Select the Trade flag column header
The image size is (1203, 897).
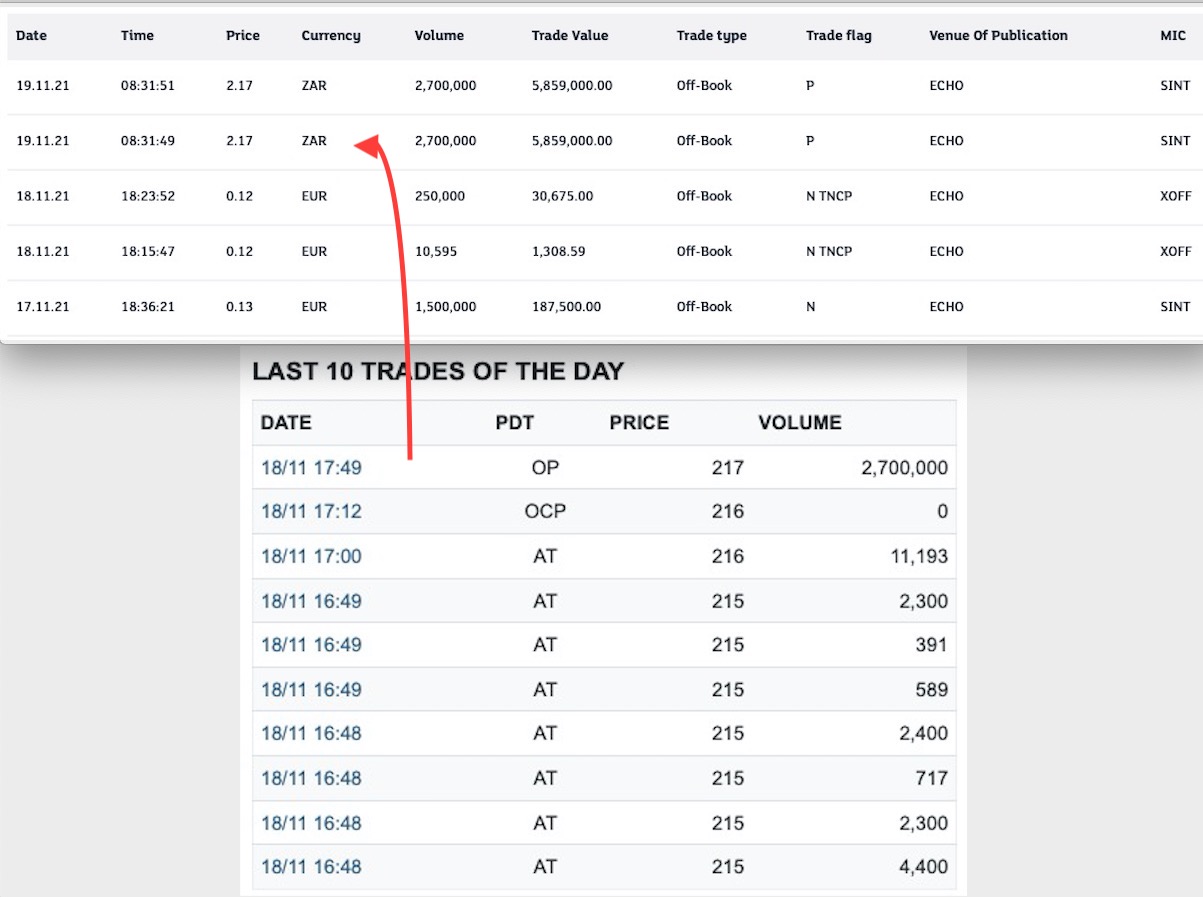pos(838,36)
